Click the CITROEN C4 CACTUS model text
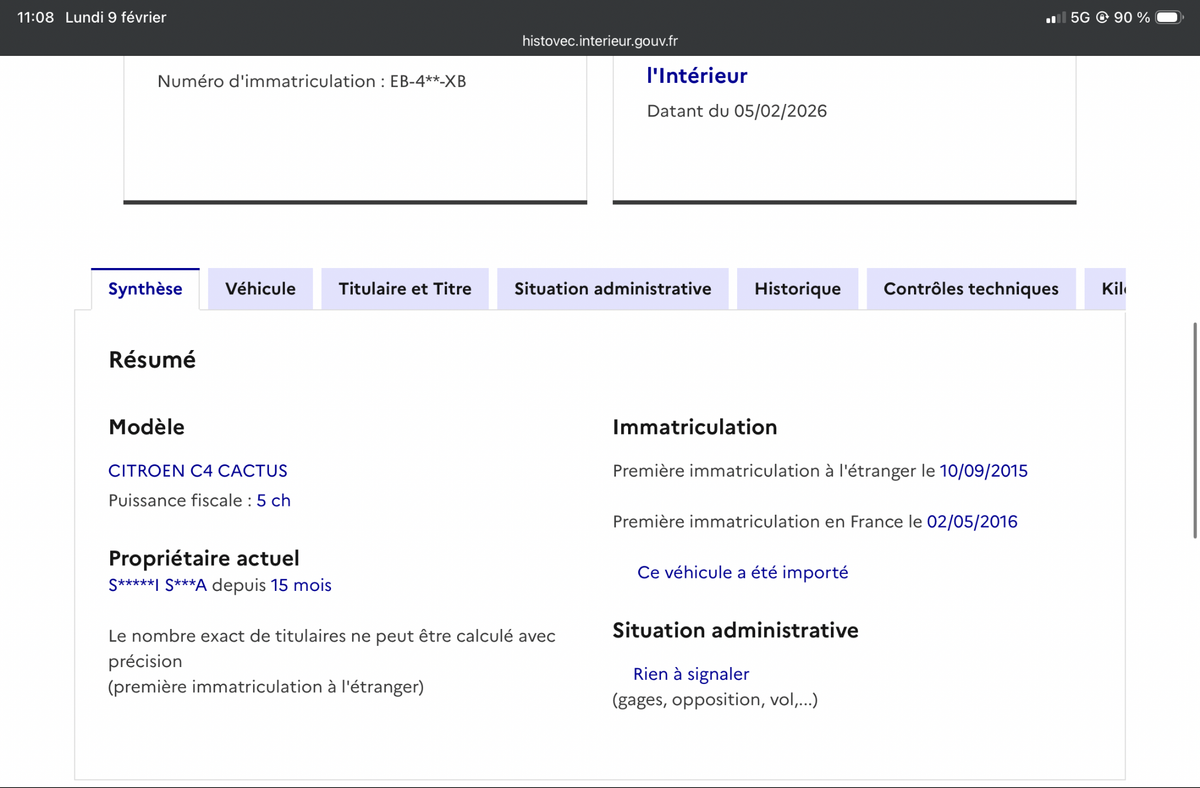The image size is (1200, 788). pyautogui.click(x=198, y=471)
